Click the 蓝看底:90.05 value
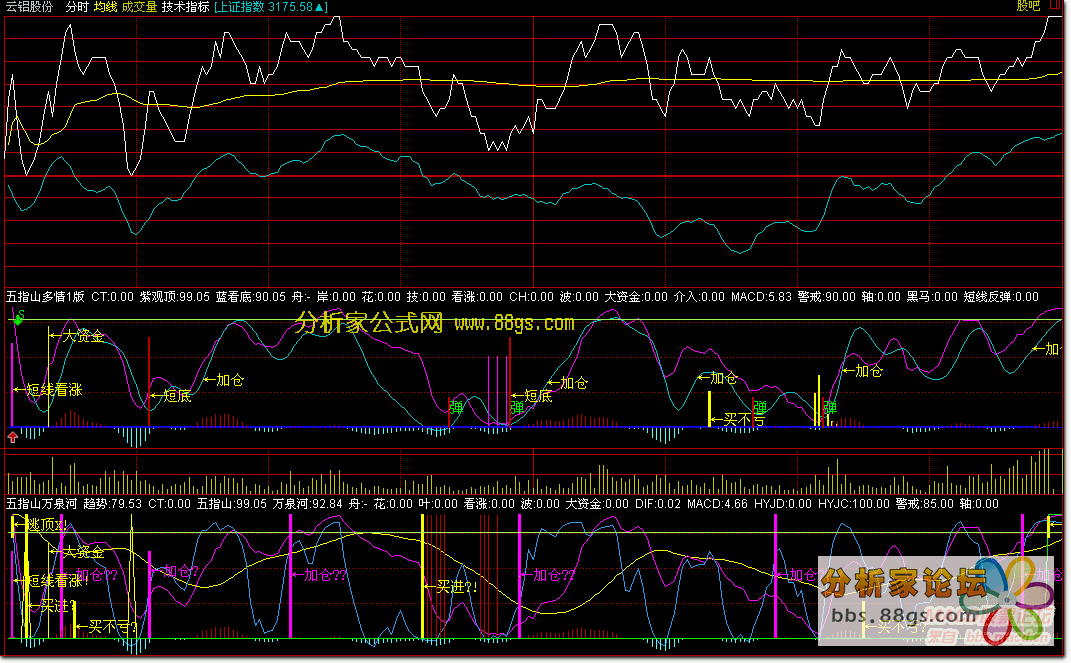 (251, 297)
